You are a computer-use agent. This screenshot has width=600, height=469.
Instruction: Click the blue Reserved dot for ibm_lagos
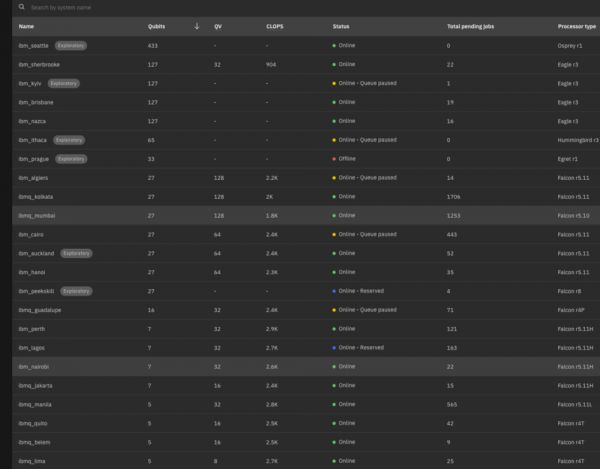pos(335,348)
